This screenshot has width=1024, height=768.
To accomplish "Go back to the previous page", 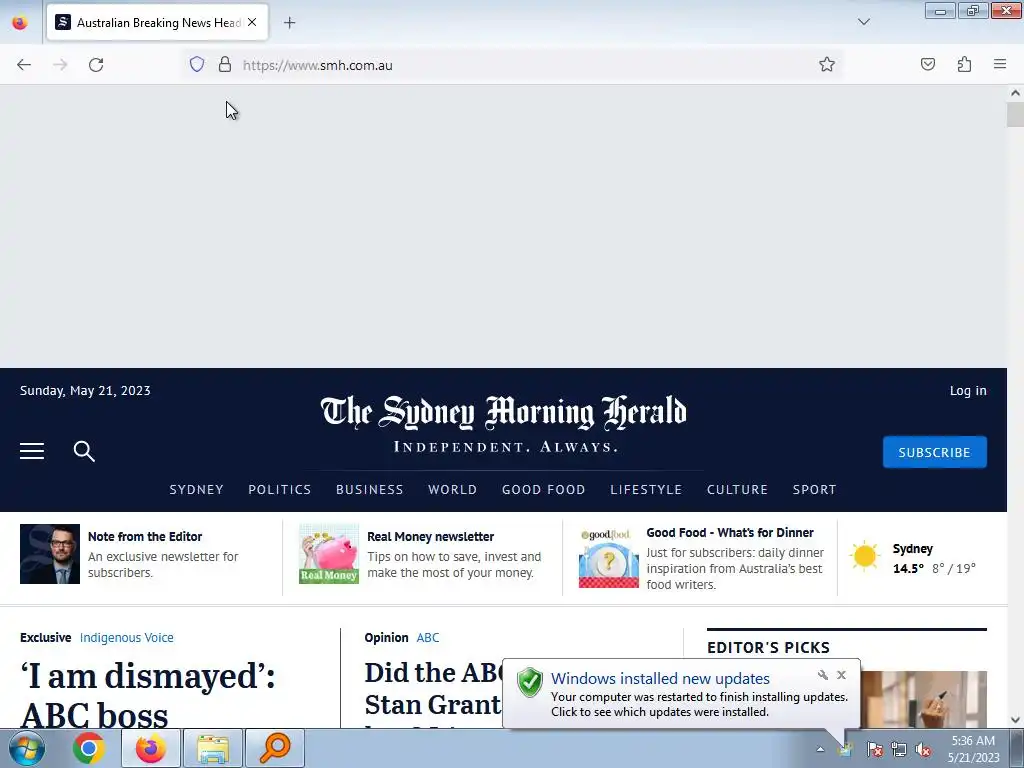I will click(x=24, y=65).
